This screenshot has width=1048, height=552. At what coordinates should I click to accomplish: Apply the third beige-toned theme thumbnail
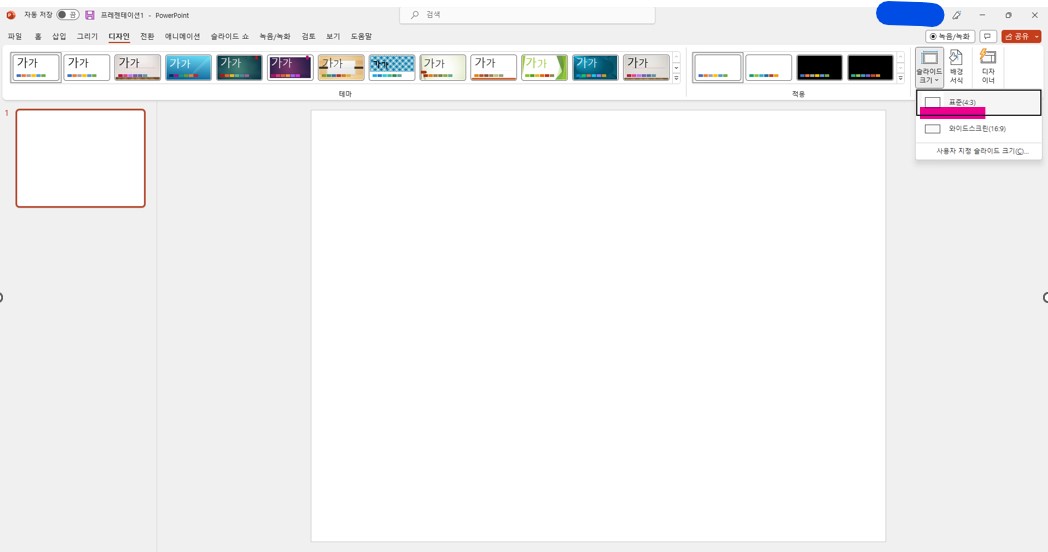click(137, 67)
